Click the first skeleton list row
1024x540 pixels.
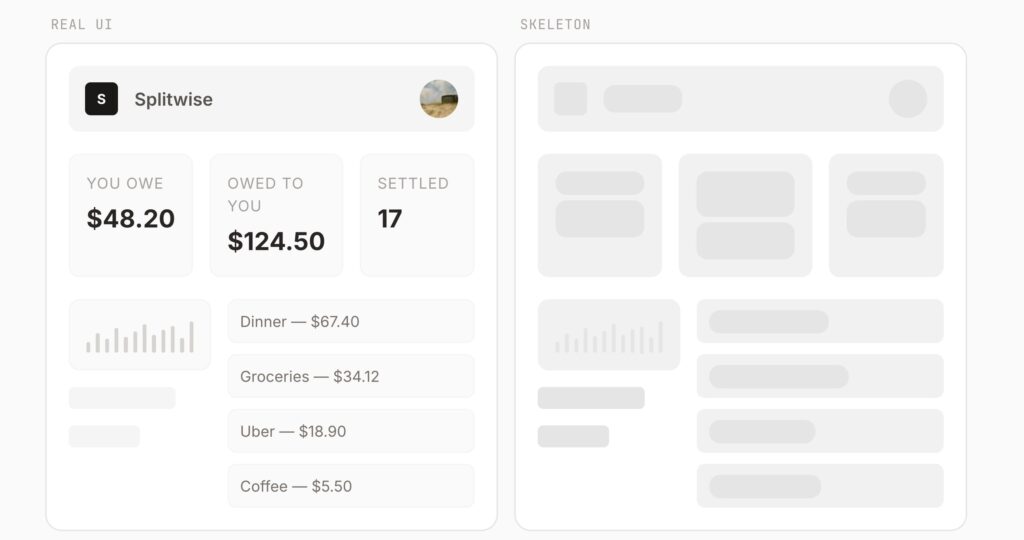click(820, 322)
